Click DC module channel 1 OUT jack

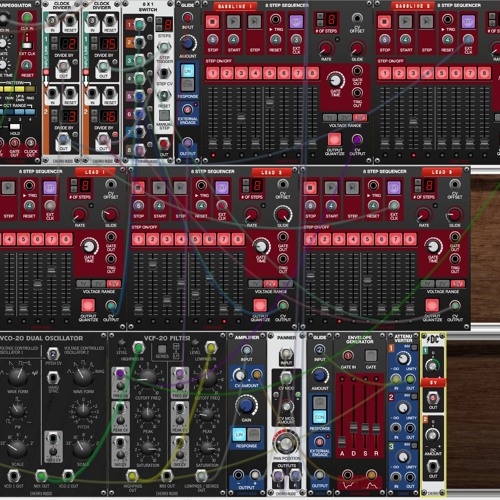[x=433, y=398]
